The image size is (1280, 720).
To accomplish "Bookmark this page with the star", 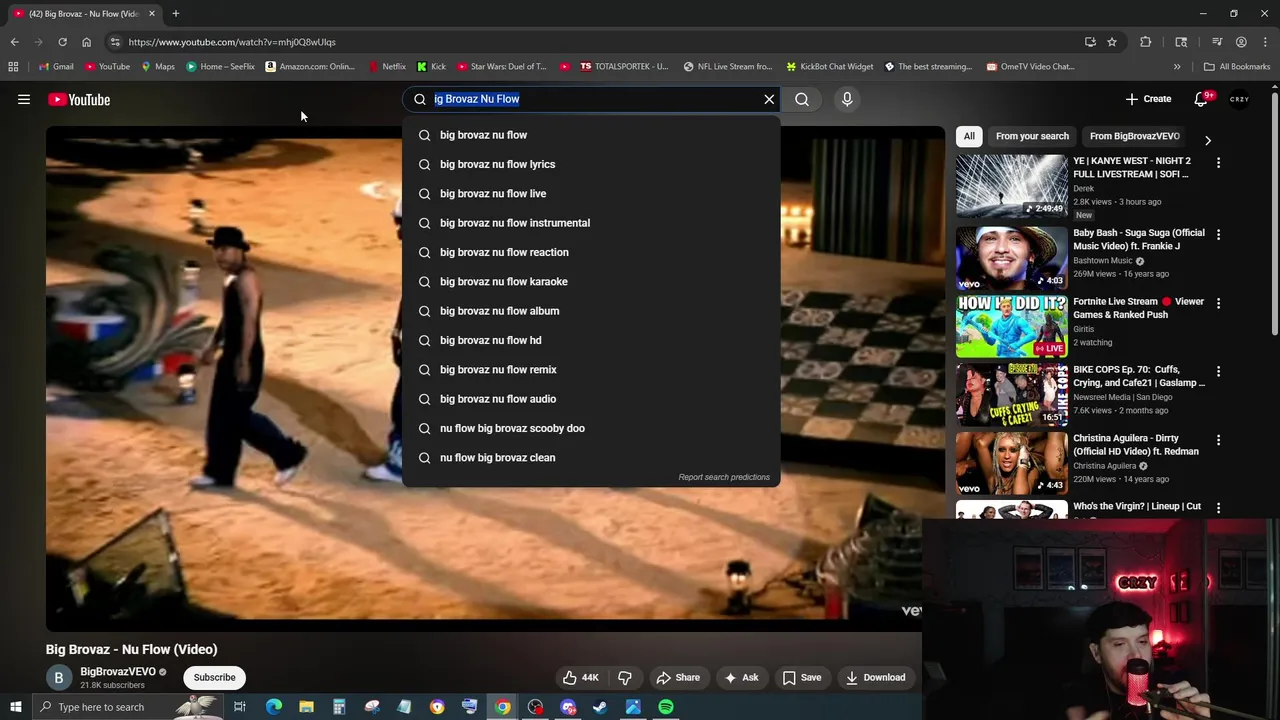I will point(1111,42).
